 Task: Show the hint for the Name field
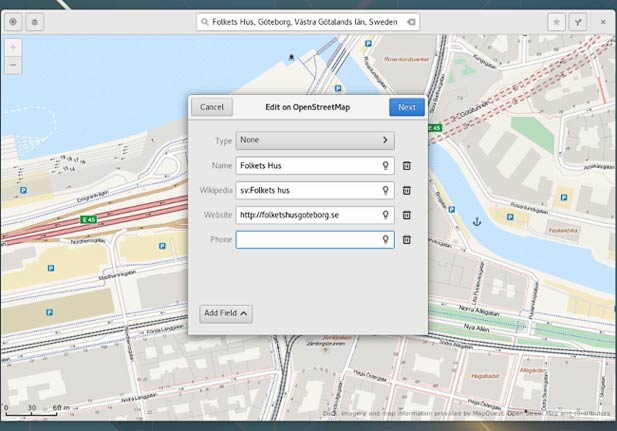click(x=386, y=165)
